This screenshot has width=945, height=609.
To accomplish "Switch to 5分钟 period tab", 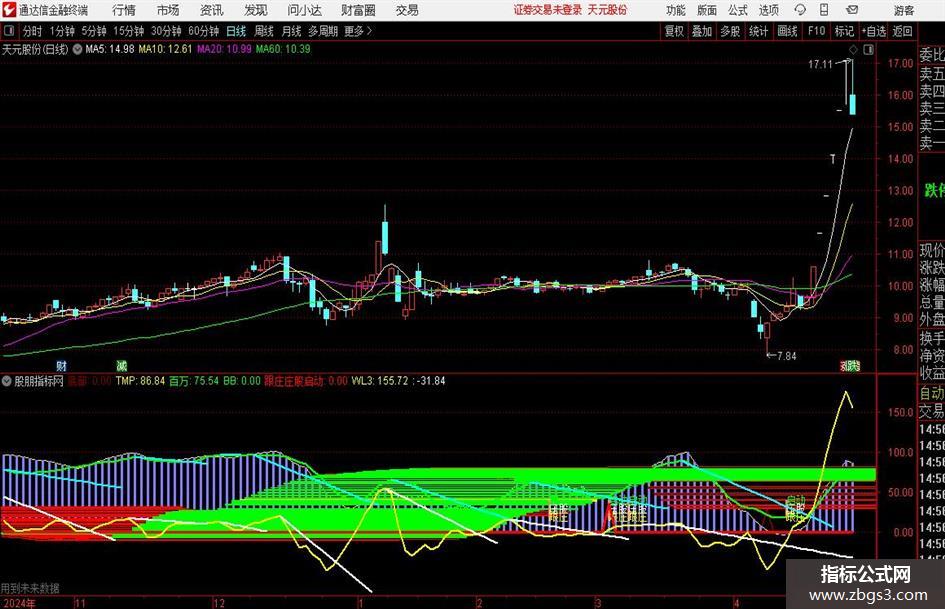I will coord(94,31).
